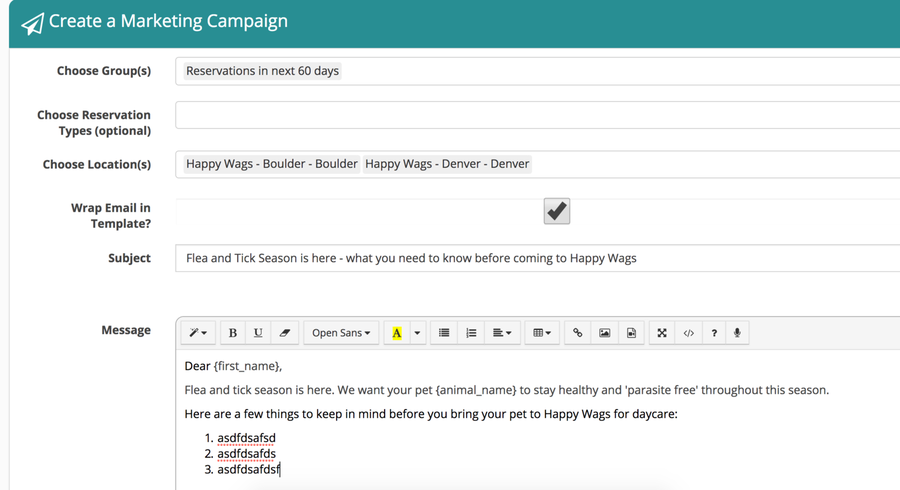This screenshot has width=900, height=490.
Task: Select the Happy Wags - Denver location tag
Action: tap(447, 164)
